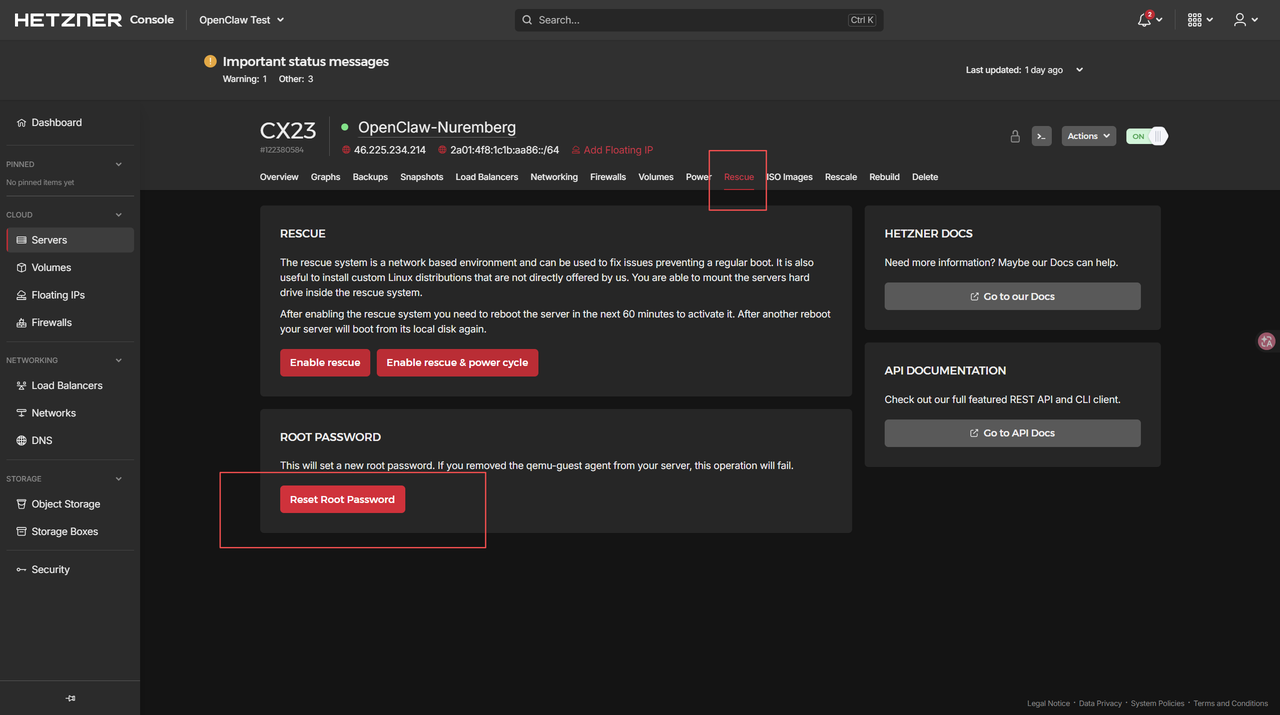Click the Networks sidebar icon
This screenshot has height=715, width=1280.
click(22, 413)
